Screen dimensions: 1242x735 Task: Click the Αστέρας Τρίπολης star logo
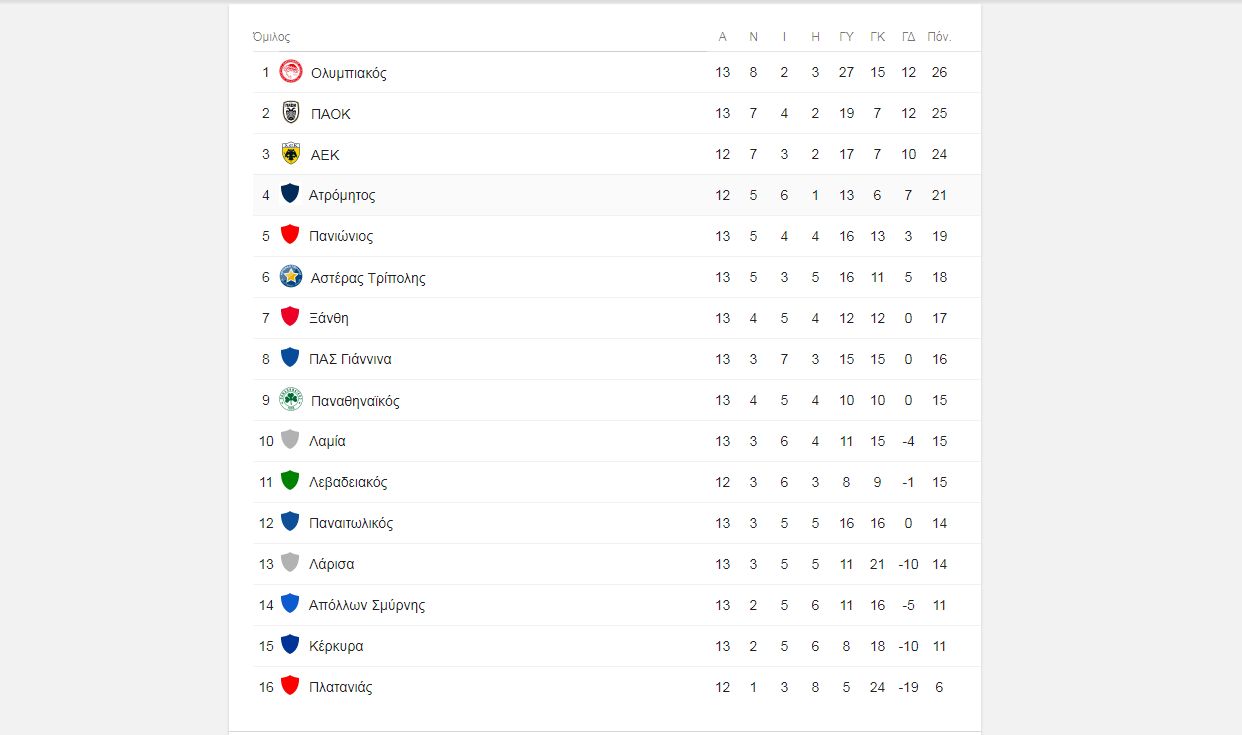[x=291, y=277]
